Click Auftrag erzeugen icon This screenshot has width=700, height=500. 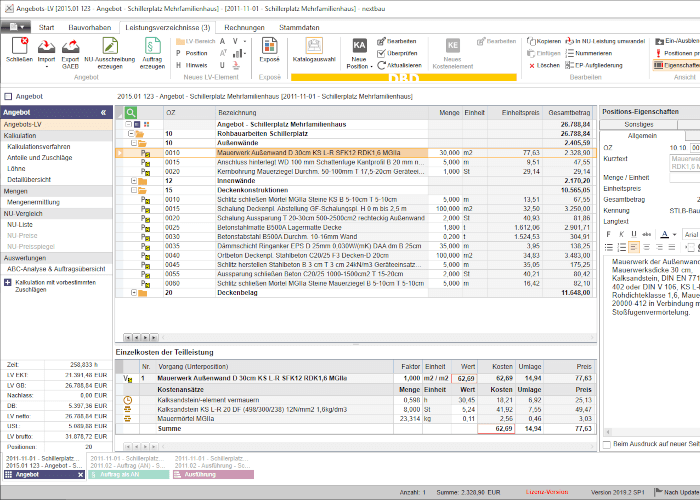click(x=153, y=46)
